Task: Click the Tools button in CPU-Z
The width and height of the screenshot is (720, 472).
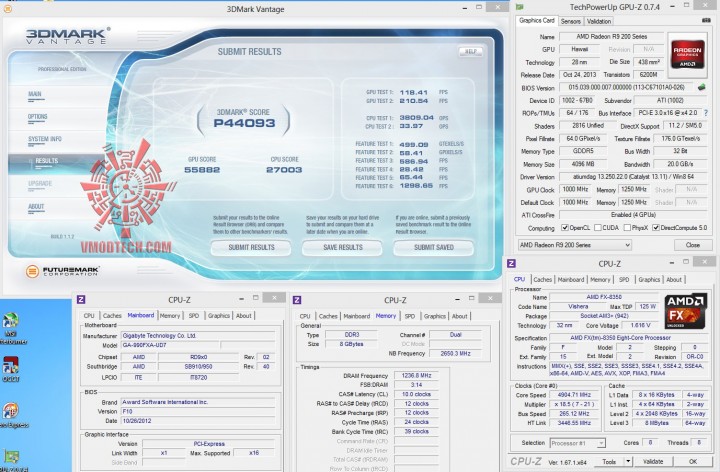Action: pyautogui.click(x=609, y=461)
